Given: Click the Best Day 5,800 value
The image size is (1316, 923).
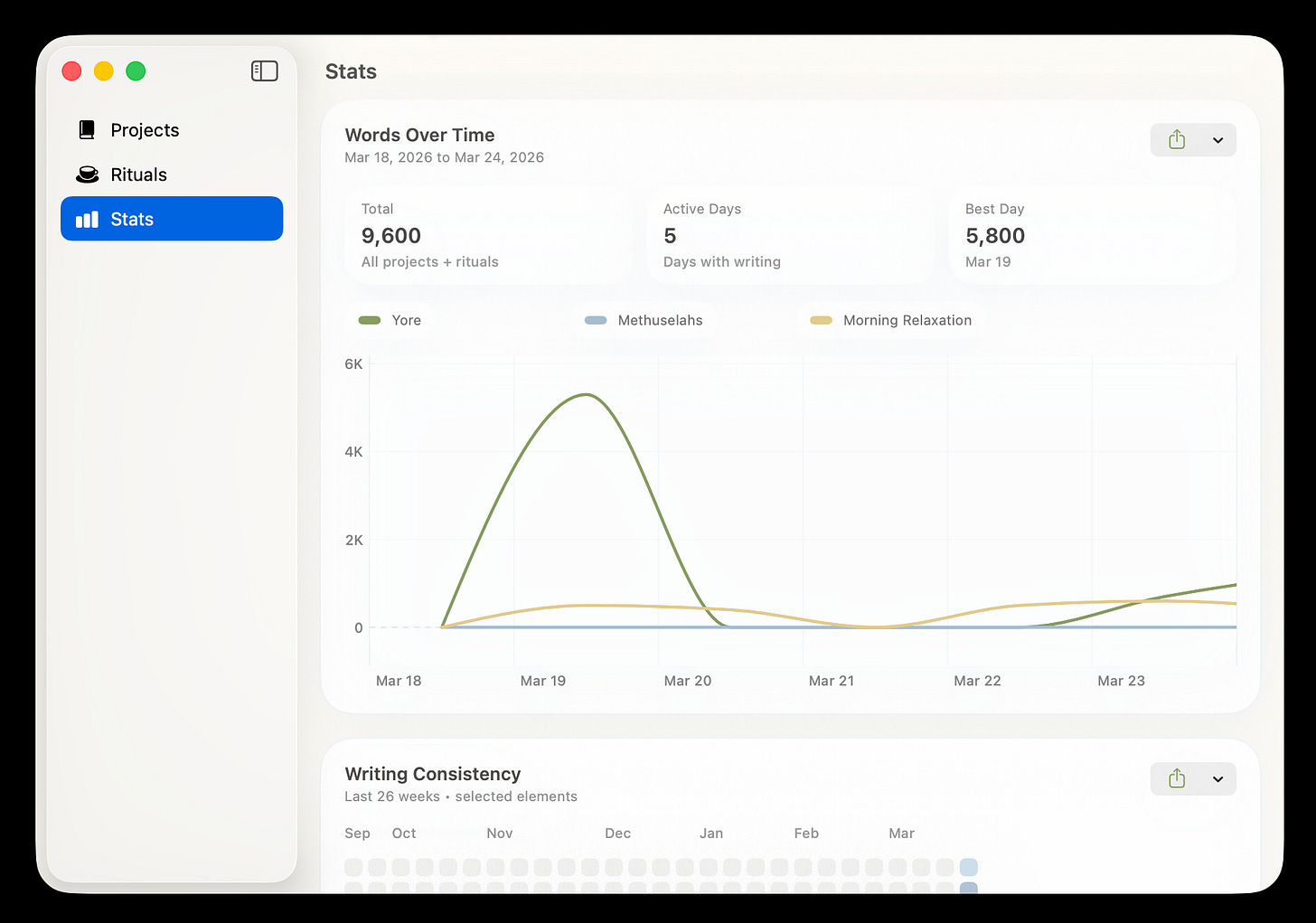Looking at the screenshot, I should 995,236.
